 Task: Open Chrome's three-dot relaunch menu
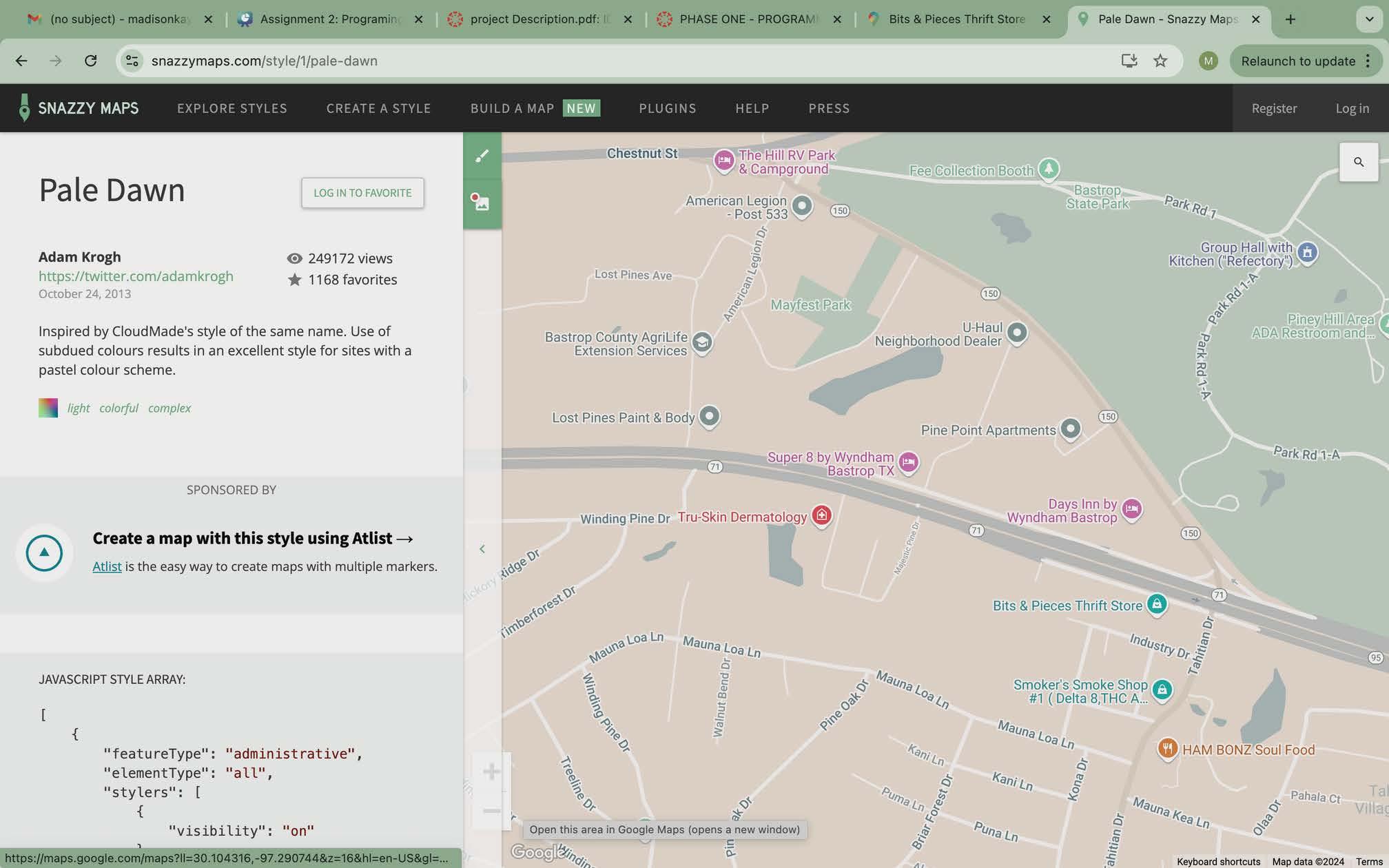[1368, 61]
